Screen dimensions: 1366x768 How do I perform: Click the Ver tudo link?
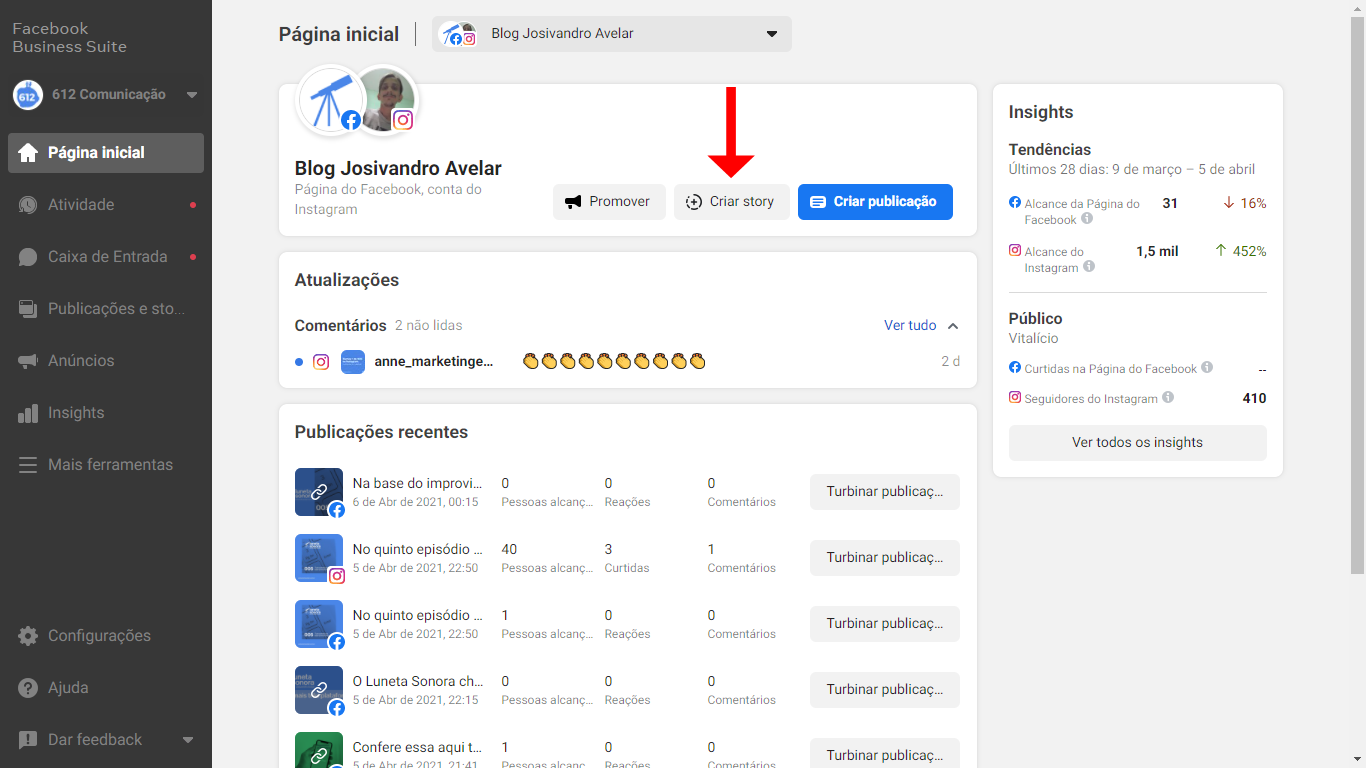(910, 326)
